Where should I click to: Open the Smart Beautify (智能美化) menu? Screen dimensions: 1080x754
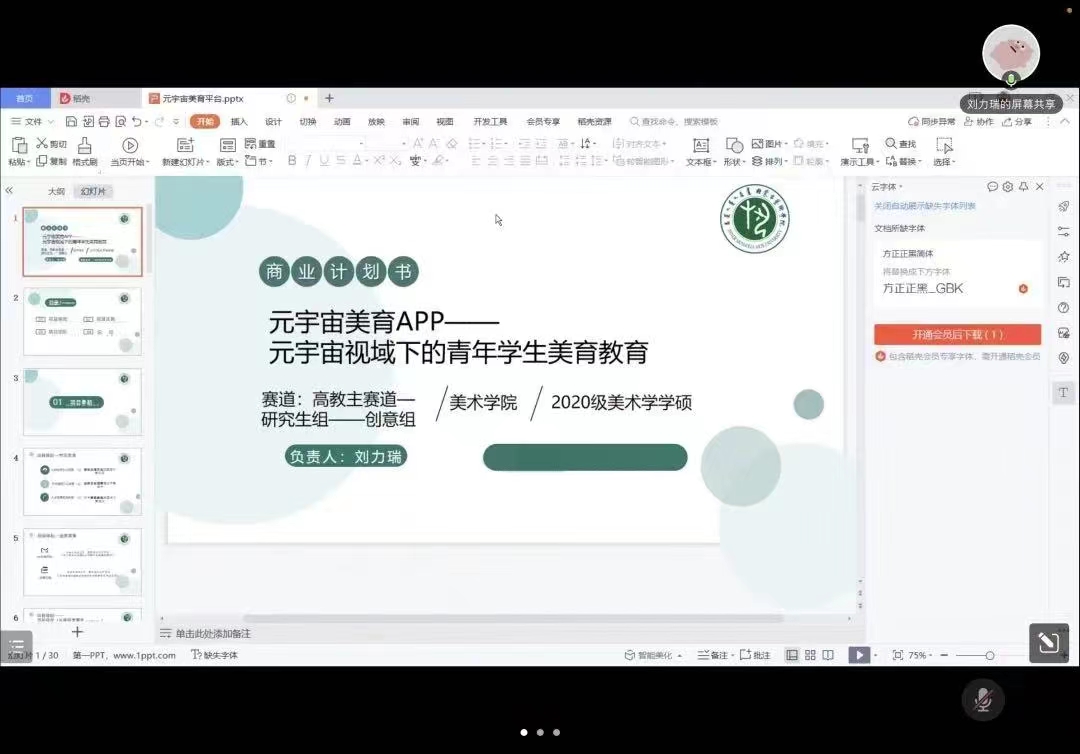pyautogui.click(x=652, y=655)
